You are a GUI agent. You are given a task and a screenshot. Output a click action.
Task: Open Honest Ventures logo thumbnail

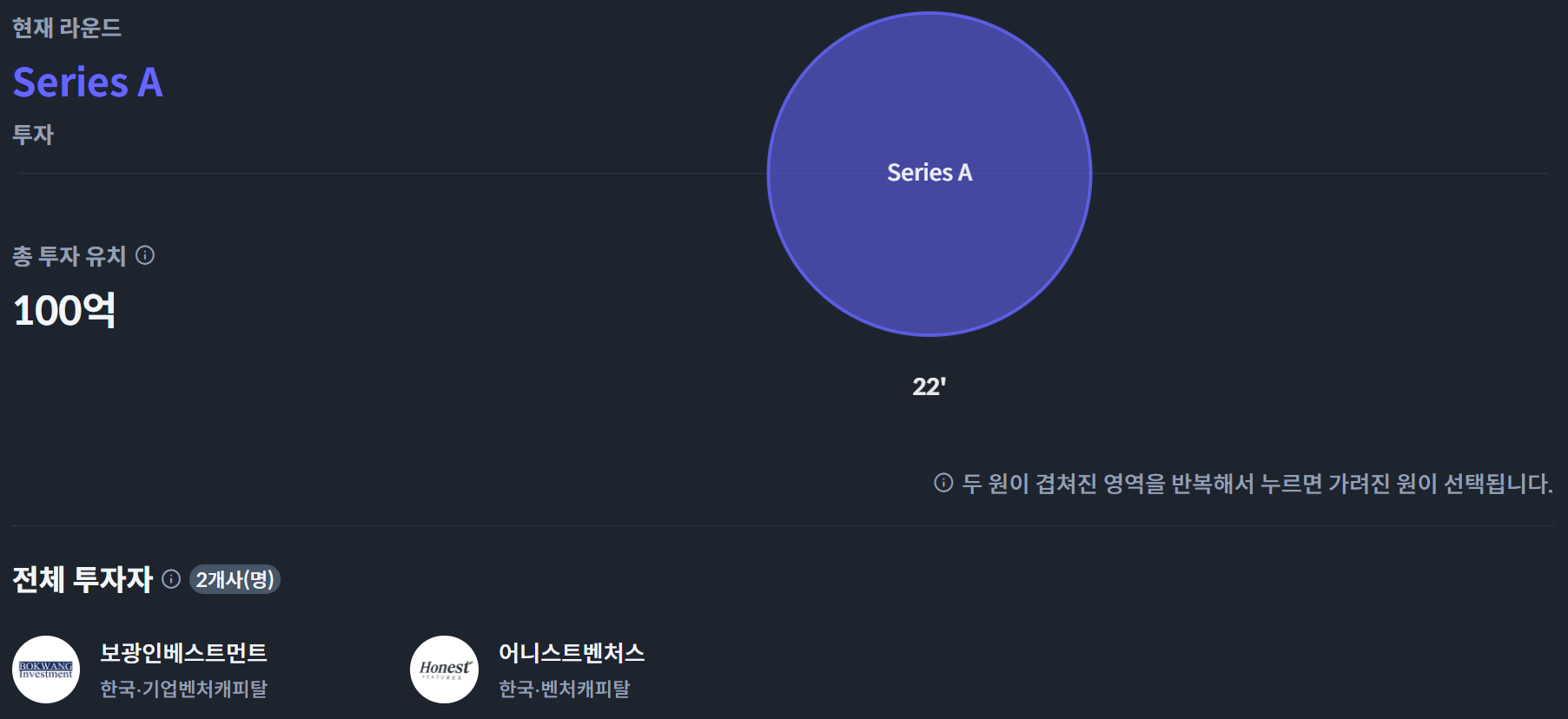tap(444, 670)
